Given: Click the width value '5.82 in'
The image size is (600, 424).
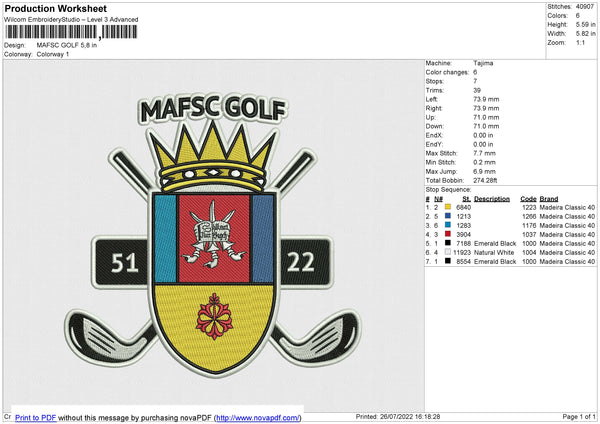Looking at the screenshot, I should [585, 34].
